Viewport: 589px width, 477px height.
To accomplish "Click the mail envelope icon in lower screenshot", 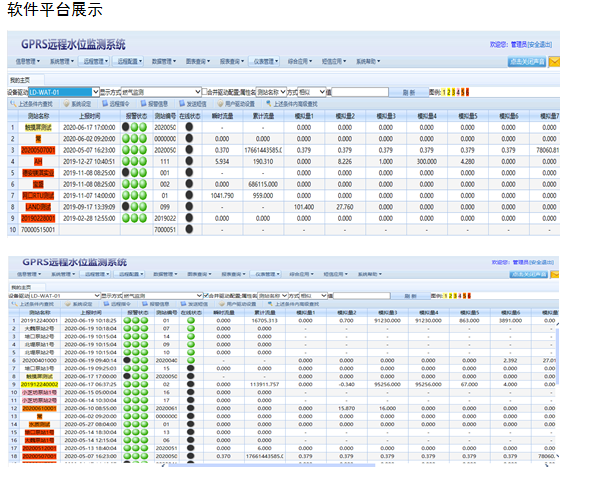I will coord(555,275).
